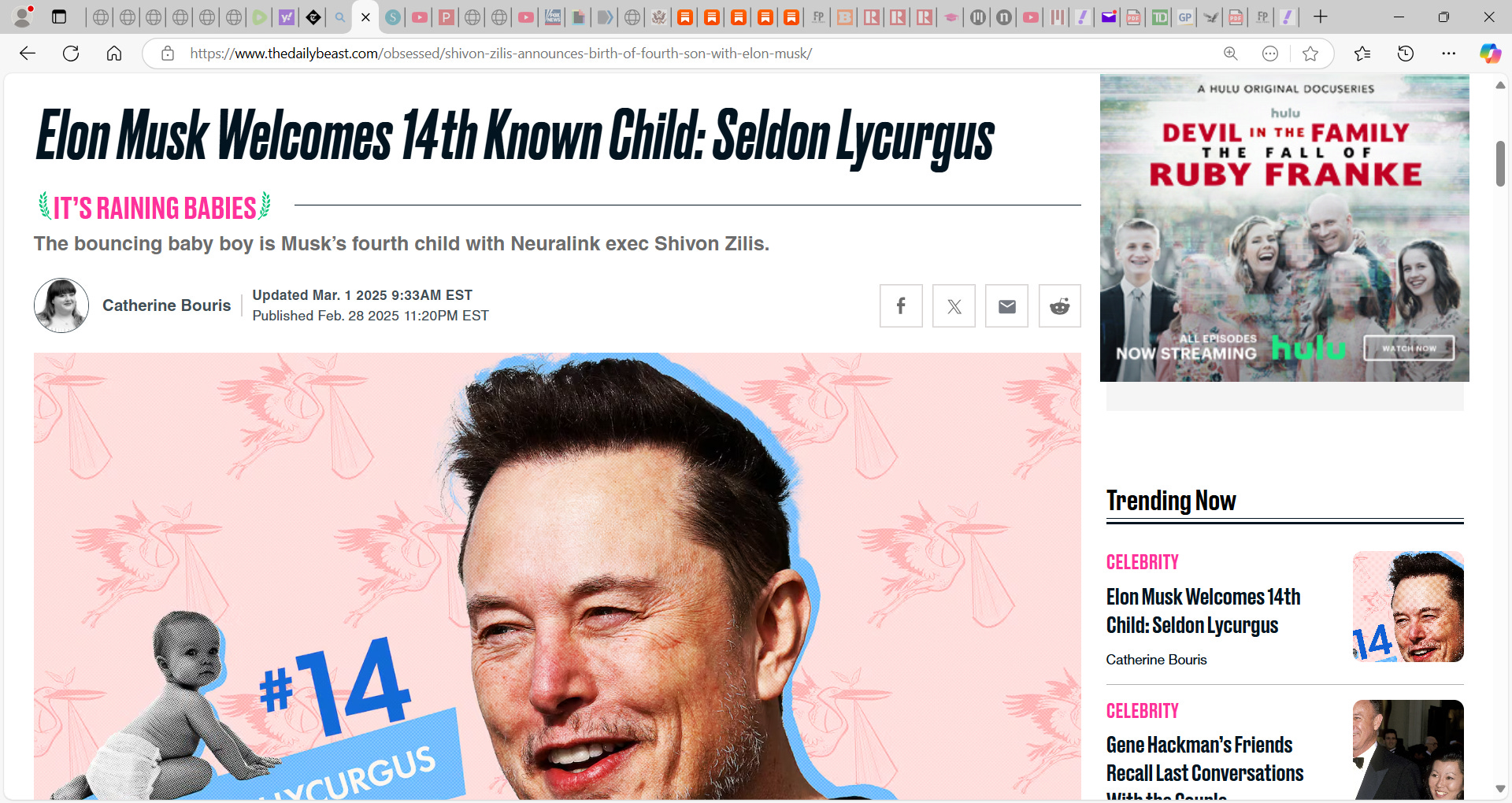The image size is (1512, 803).
Task: Add this page to favorites star
Action: pos(1310,54)
